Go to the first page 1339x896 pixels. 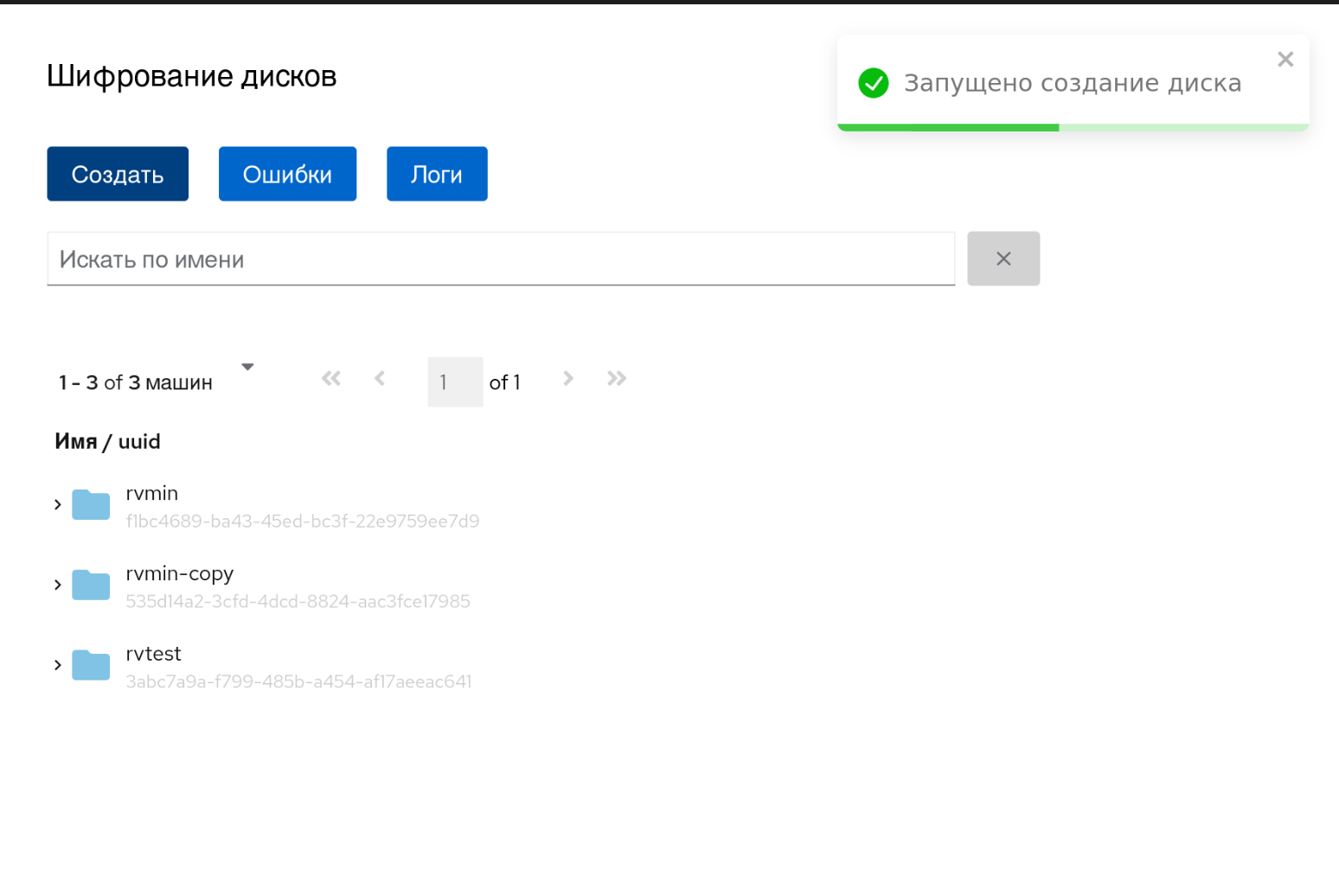(331, 379)
